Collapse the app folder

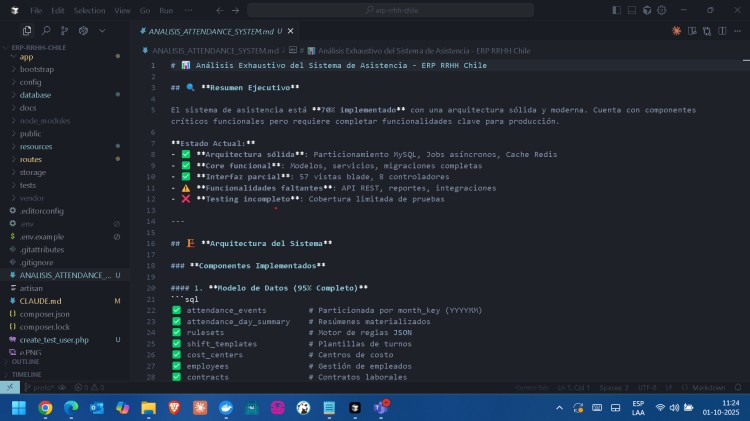click(26, 56)
